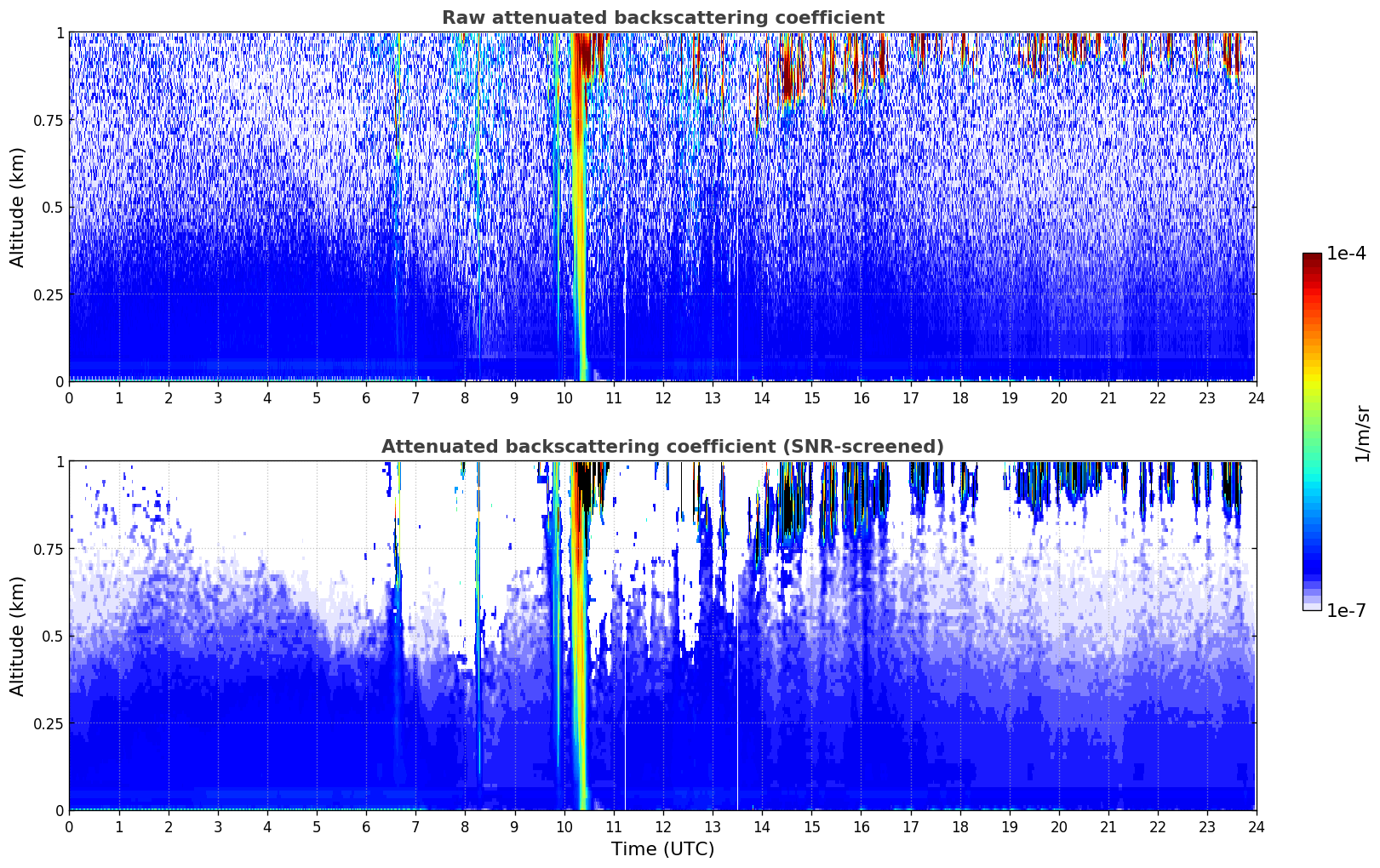Click altitude tick "0.75" on the raw plot
The image size is (1380, 868).
coord(49,120)
